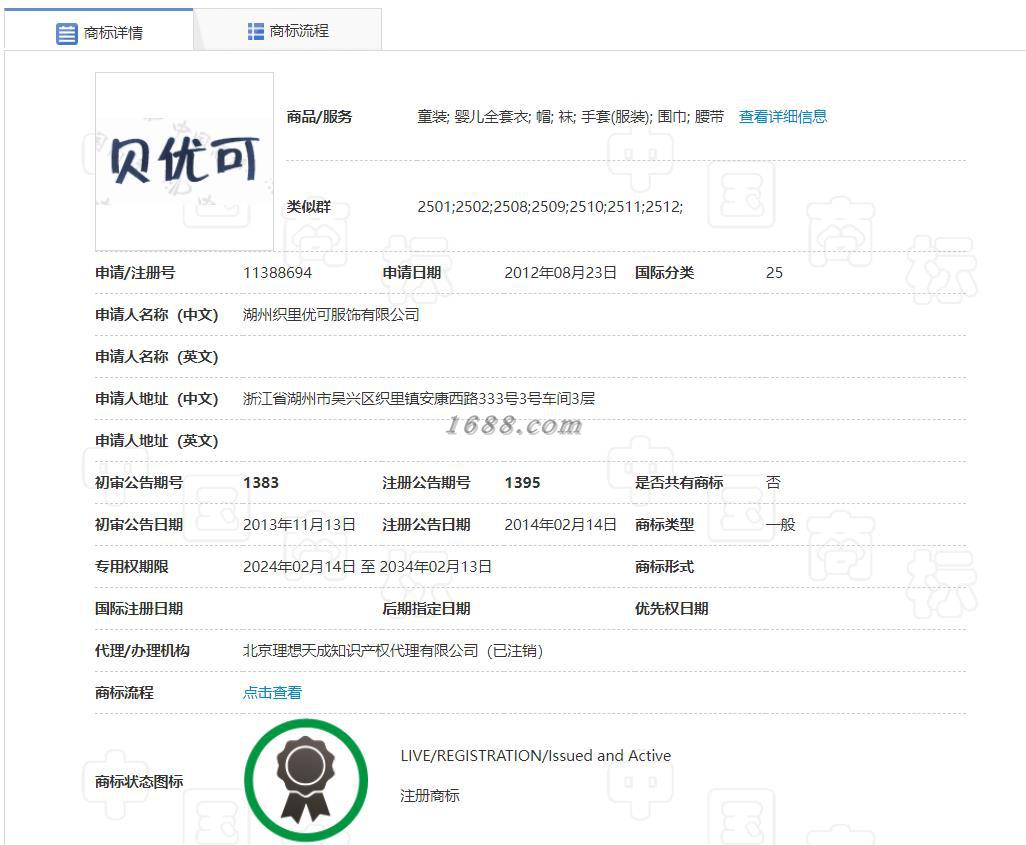Screen dimensions: 1026x845
Task: Click the 商标流程 list icon
Action: (256, 31)
